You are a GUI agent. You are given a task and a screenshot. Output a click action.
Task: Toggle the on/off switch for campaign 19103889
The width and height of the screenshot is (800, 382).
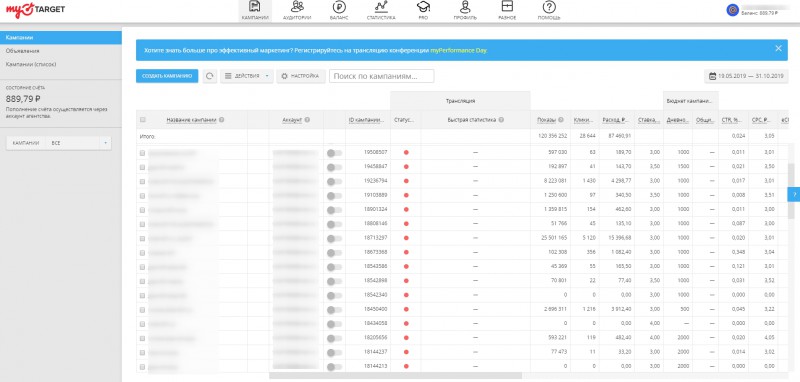click(334, 196)
